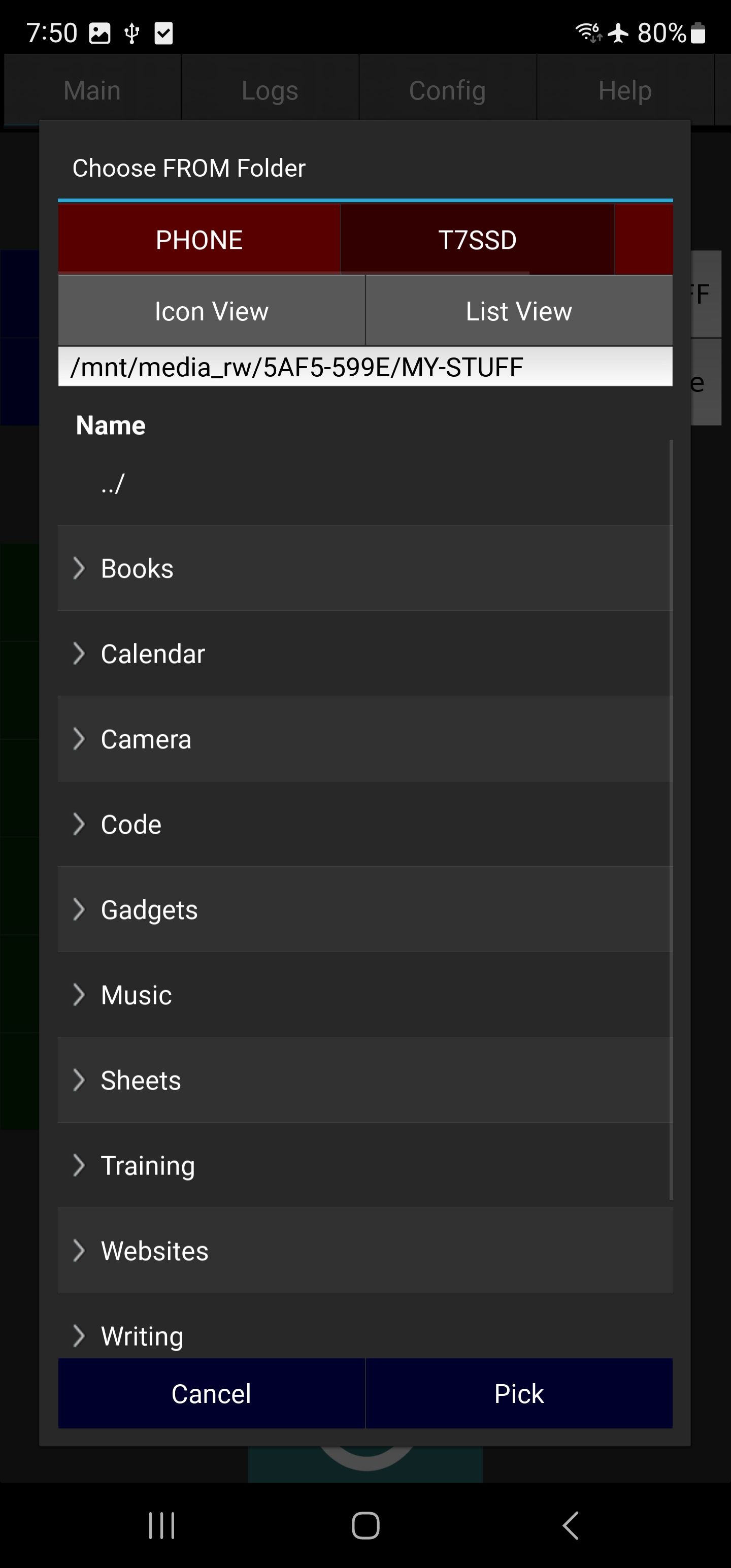Tap the Android home navigation icon
Screen dimensions: 731x1568
[x=365, y=1525]
